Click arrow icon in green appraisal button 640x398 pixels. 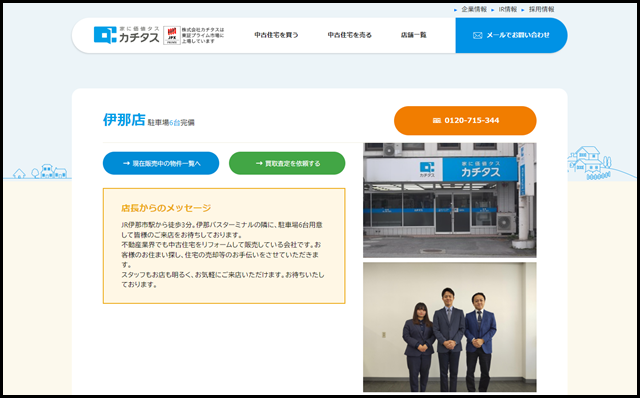coord(259,163)
